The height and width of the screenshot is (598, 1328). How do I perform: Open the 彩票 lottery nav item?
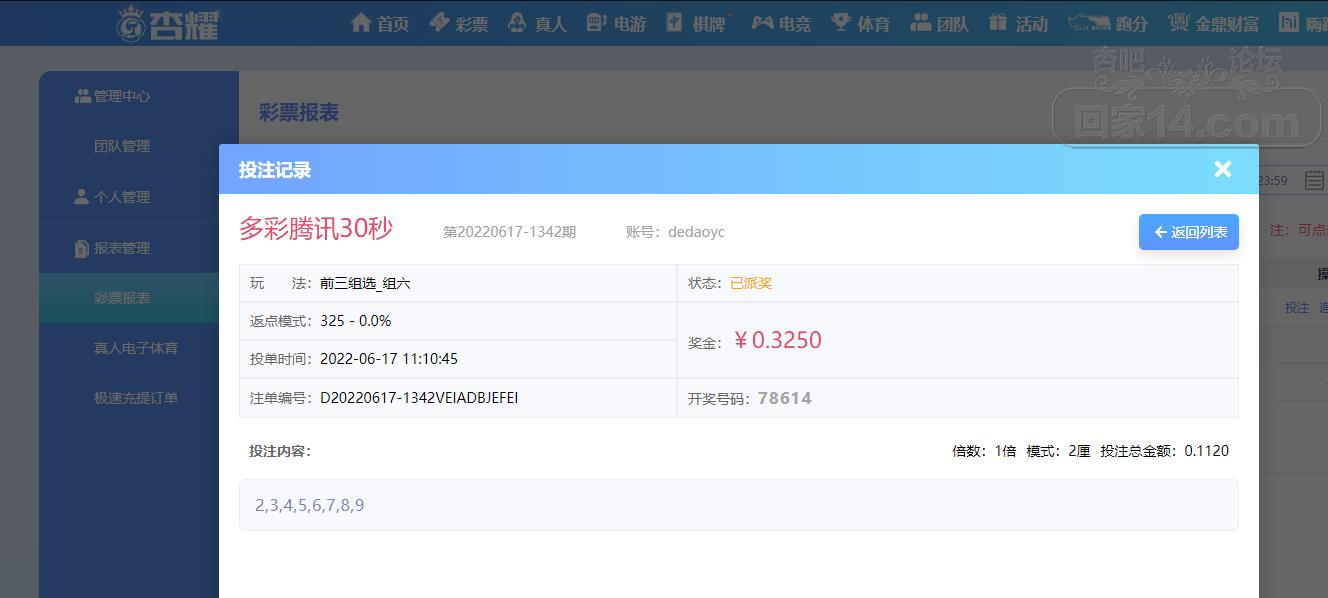point(459,23)
